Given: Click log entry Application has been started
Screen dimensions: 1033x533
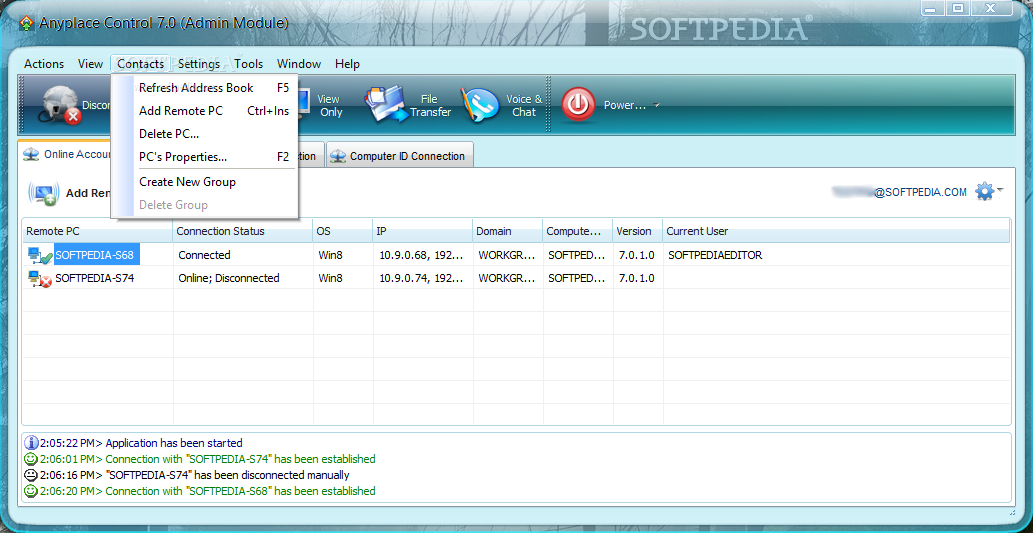Looking at the screenshot, I should [174, 443].
